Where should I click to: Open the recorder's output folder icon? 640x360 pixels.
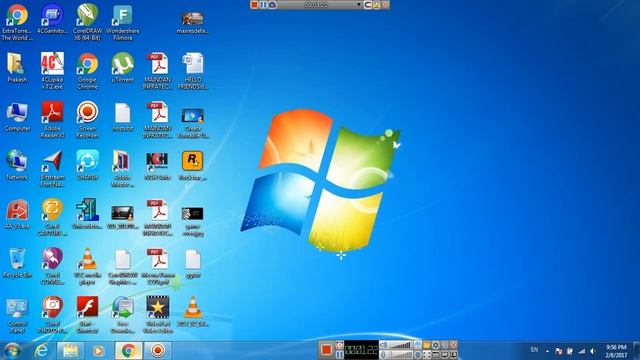[x=427, y=345]
